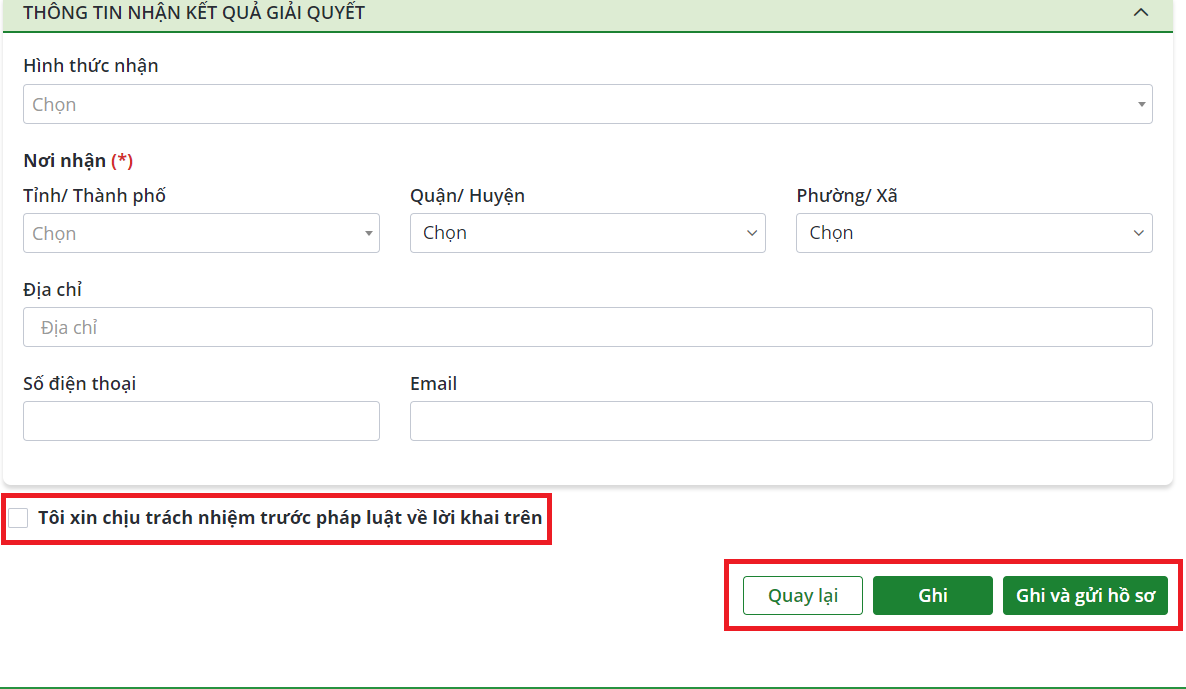Screen dimensions: 1186x689
Task: Collapse the section using the header chevron
Action: click(1140, 13)
